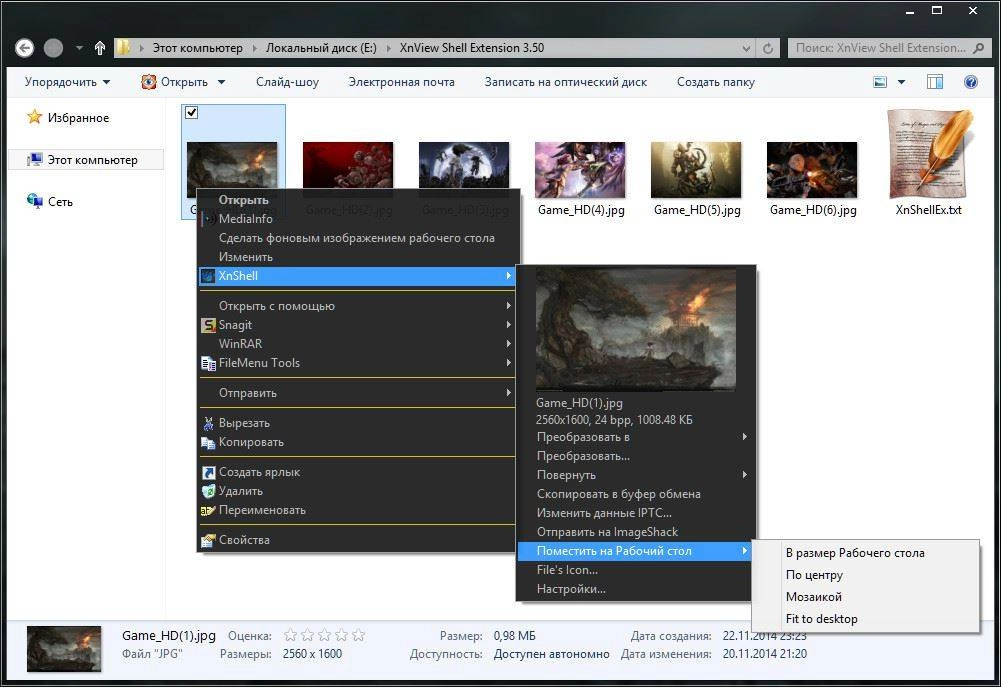Set the rating stars in details pane
The width and height of the screenshot is (1001, 687).
pos(324,635)
